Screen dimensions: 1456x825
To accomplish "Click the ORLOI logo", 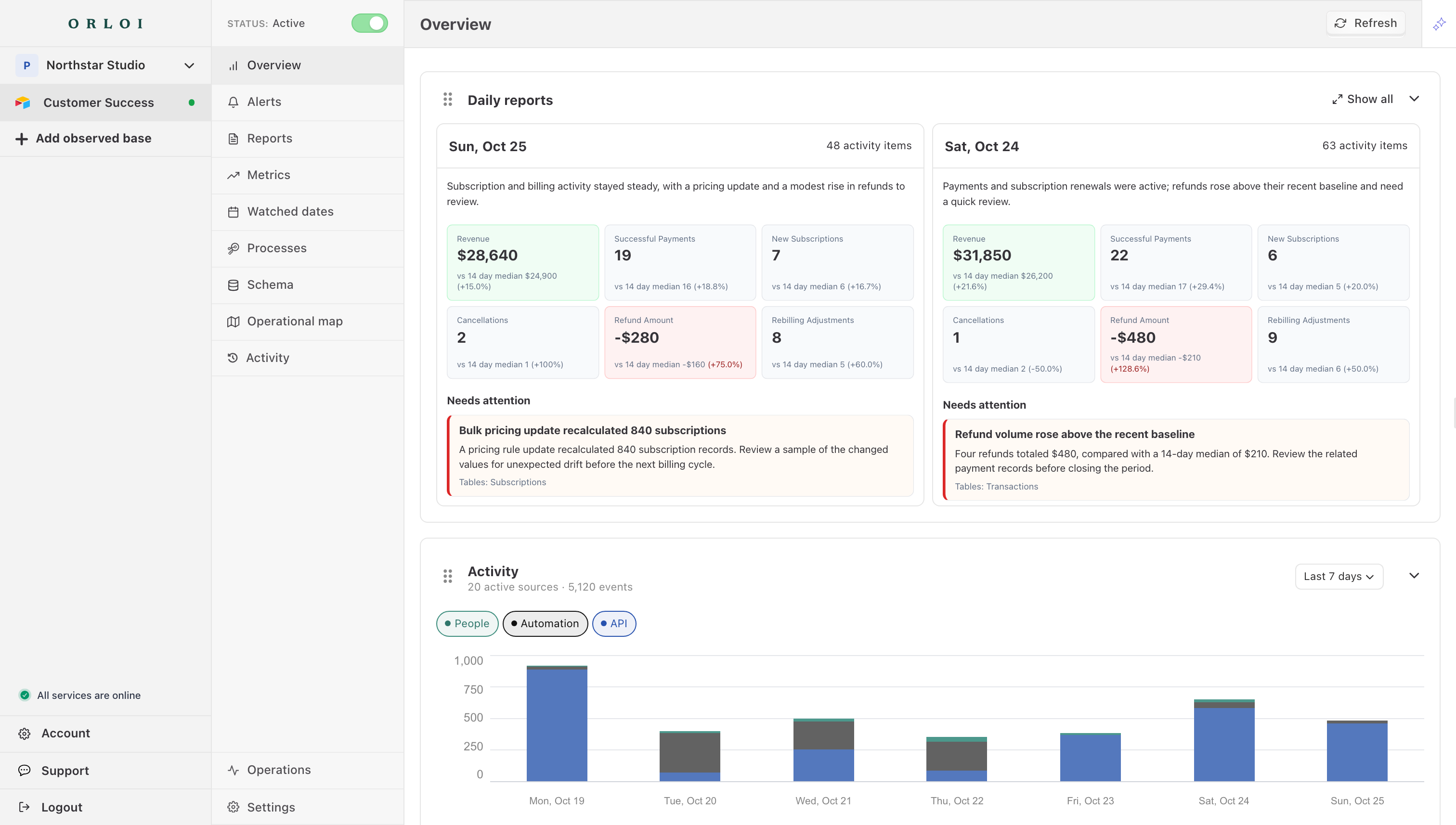I will 105,23.
